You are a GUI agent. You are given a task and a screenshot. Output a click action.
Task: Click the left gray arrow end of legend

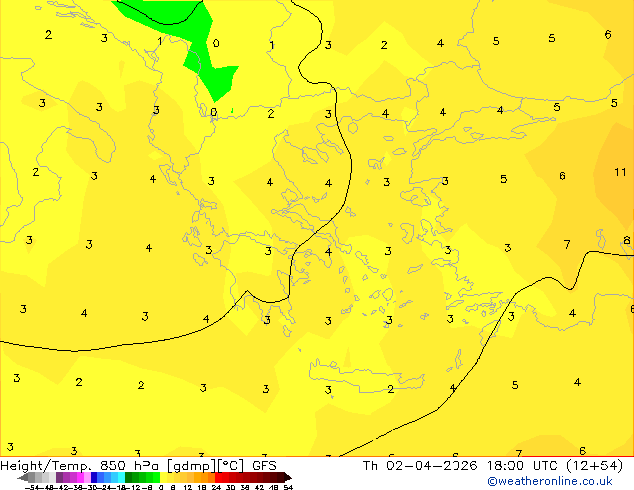point(23,477)
